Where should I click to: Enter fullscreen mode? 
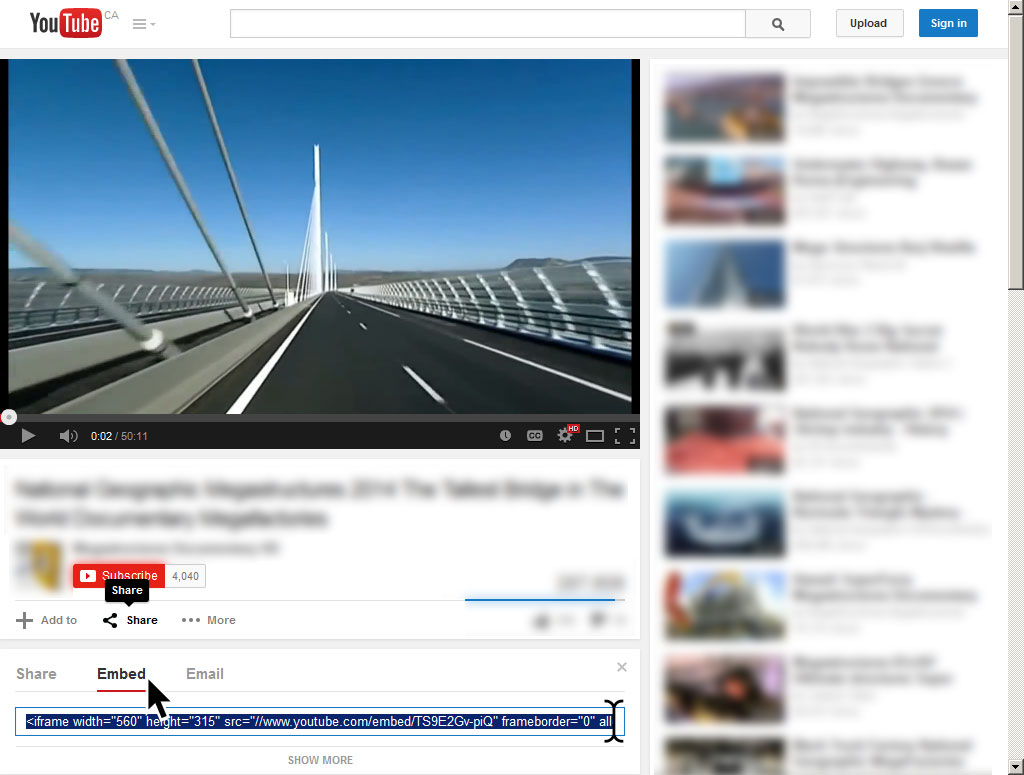click(x=625, y=436)
